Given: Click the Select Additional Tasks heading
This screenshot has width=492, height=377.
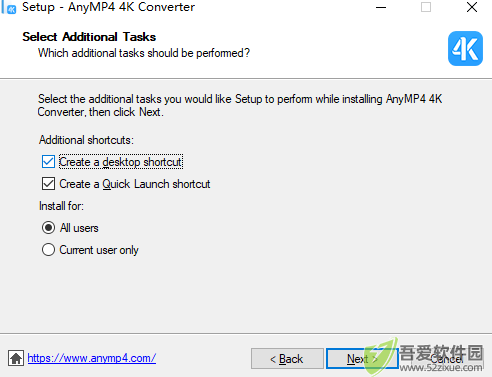Looking at the screenshot, I should click(x=89, y=37).
